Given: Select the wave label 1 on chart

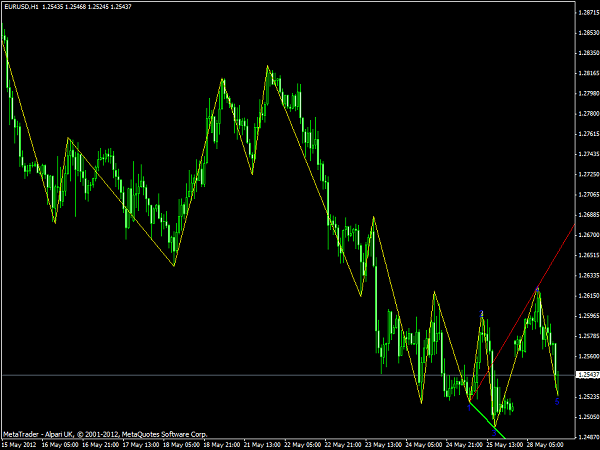Looking at the screenshot, I should point(469,409).
